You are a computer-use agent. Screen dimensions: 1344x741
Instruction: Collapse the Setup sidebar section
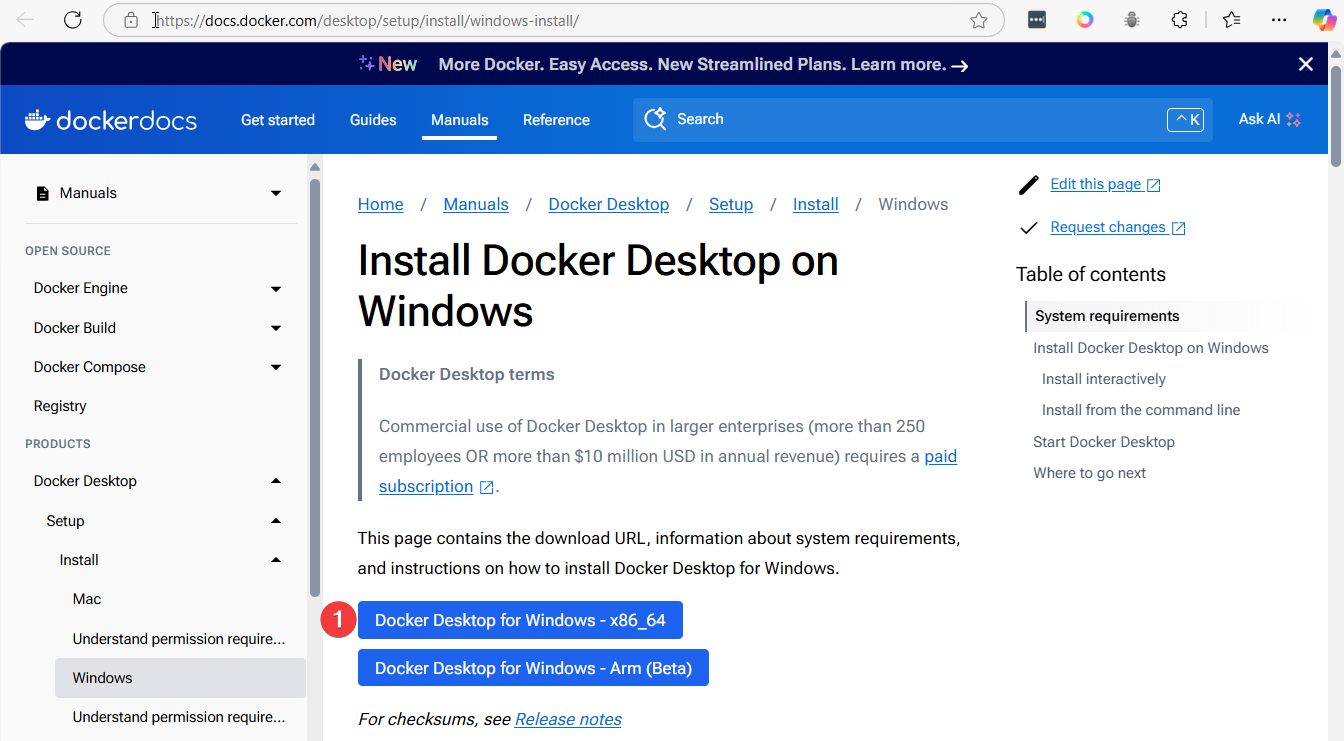(x=276, y=521)
